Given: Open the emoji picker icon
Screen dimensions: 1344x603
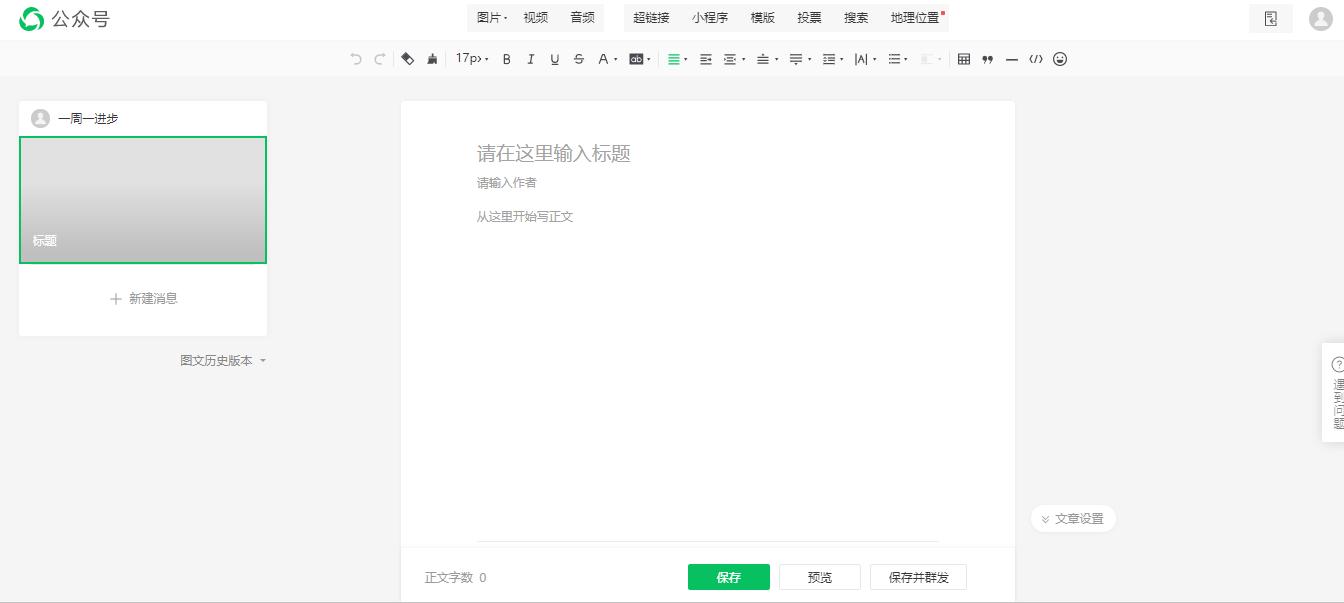Looking at the screenshot, I should (x=1060, y=59).
